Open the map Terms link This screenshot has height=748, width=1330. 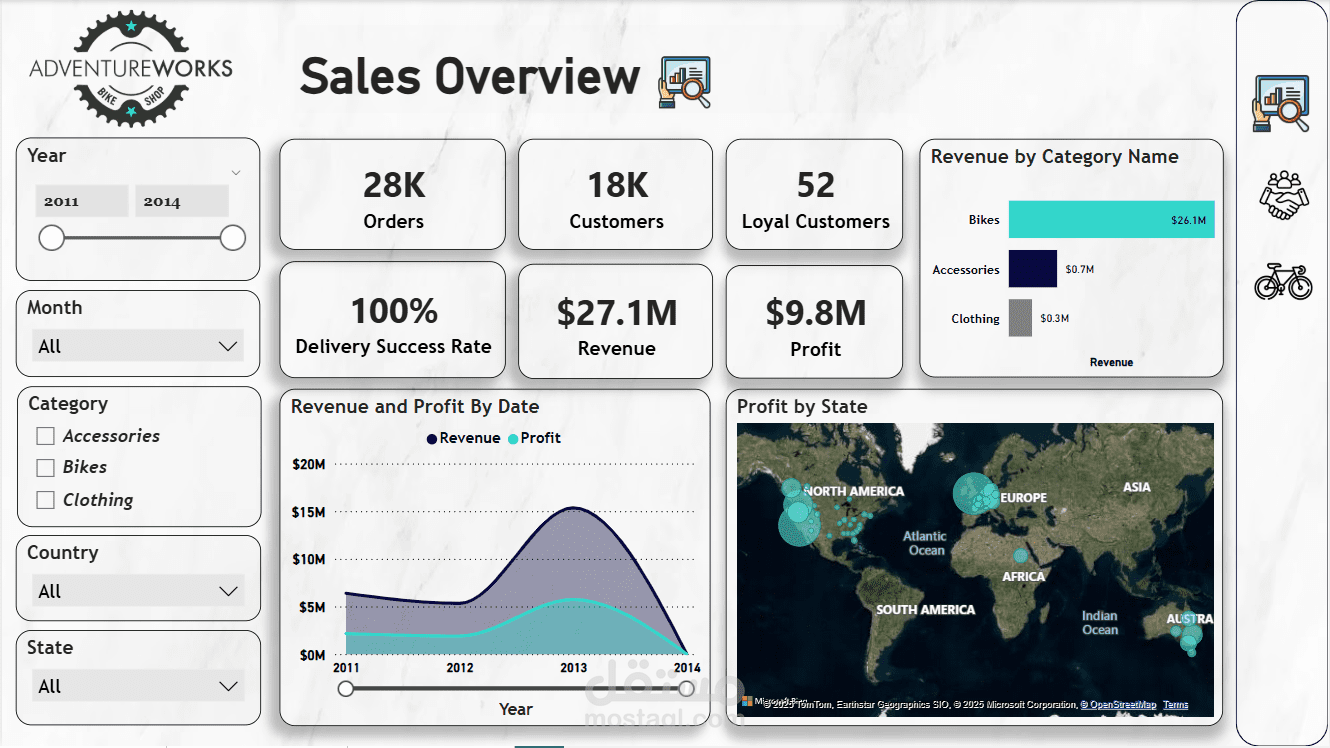point(1176,705)
